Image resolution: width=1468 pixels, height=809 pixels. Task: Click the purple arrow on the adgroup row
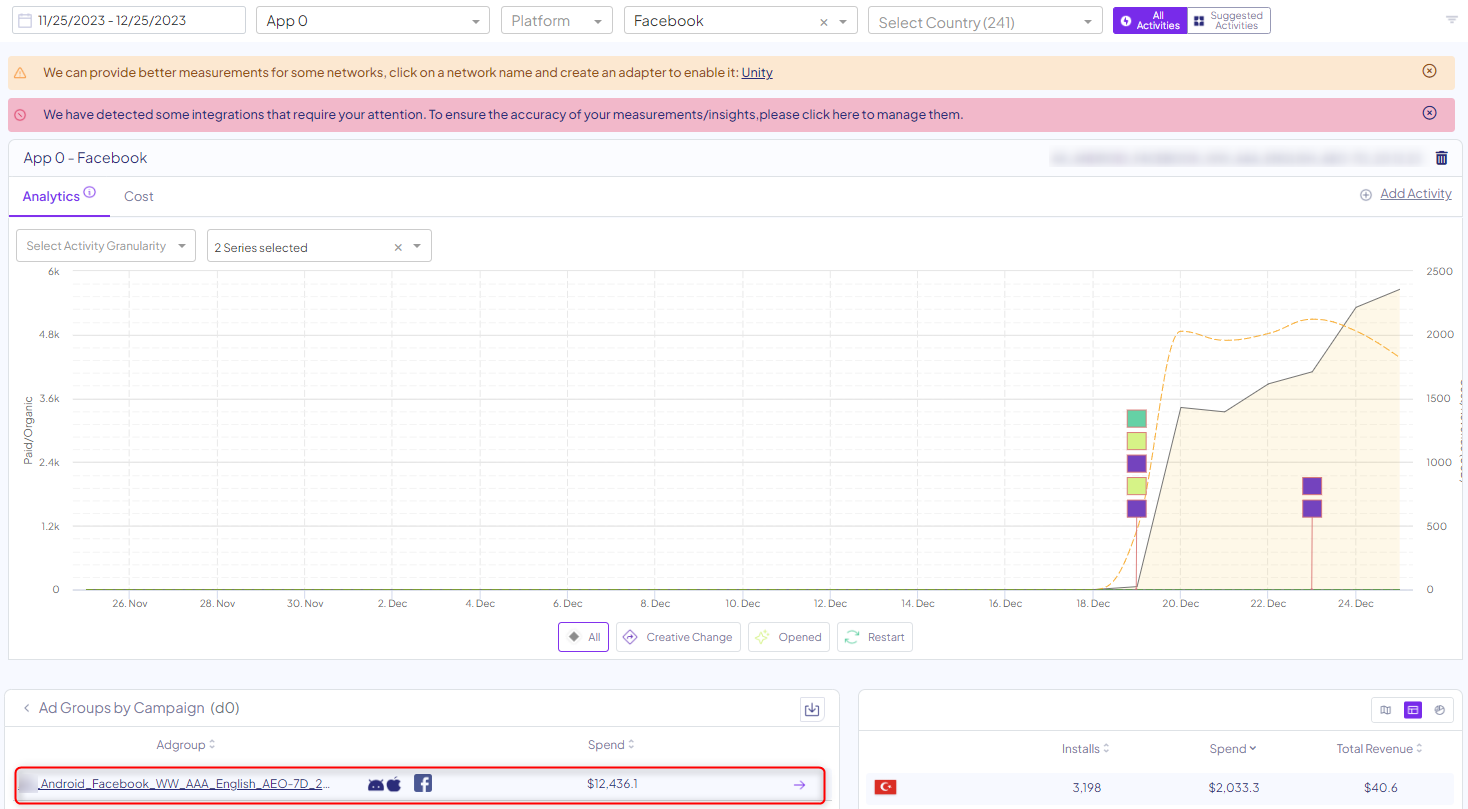tap(799, 785)
